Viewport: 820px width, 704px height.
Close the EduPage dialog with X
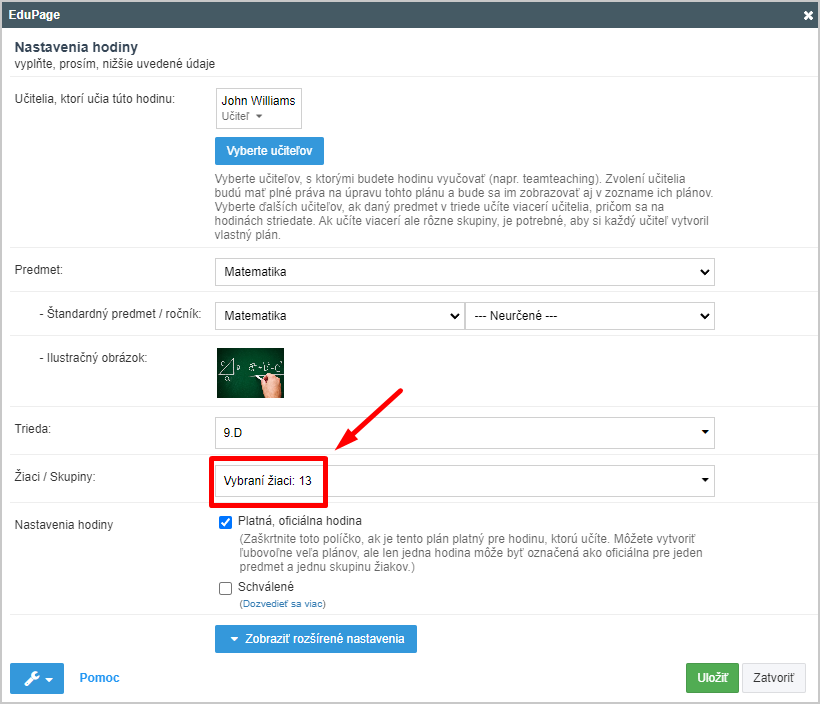[x=808, y=15]
